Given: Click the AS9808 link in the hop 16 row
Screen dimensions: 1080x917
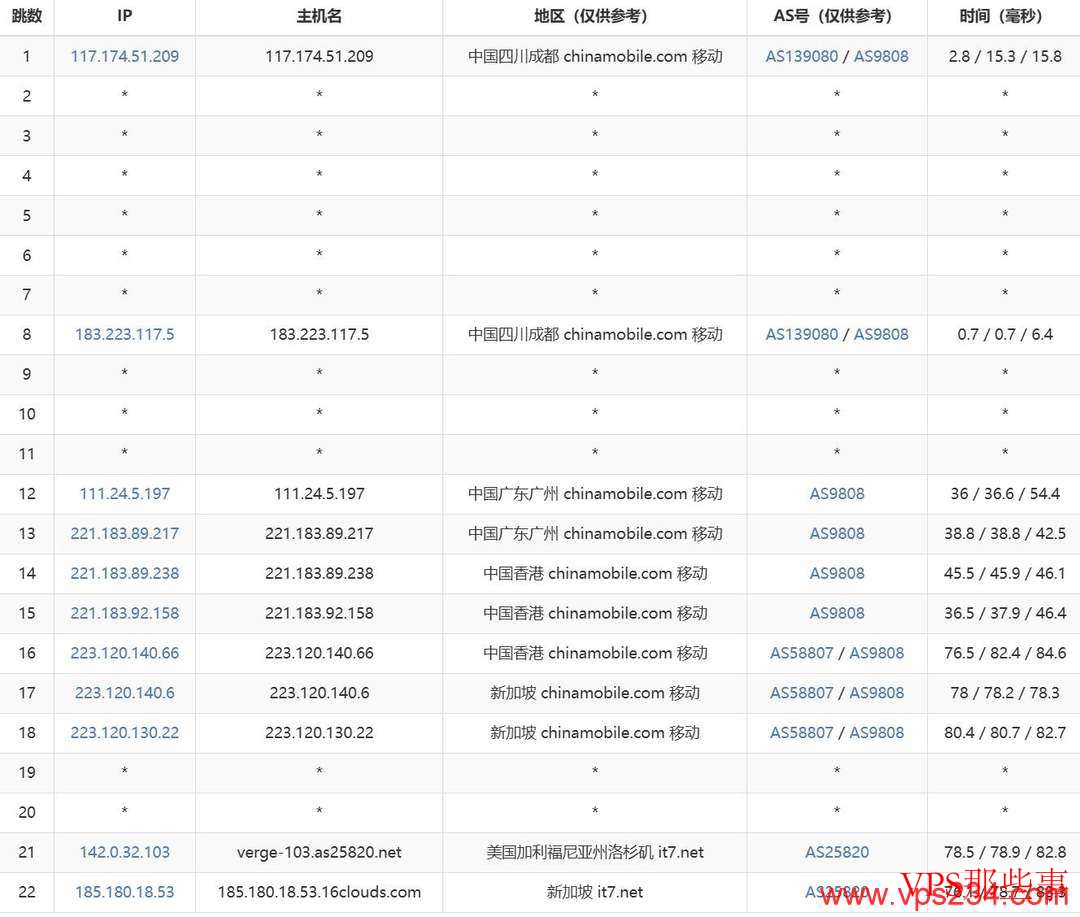Looking at the screenshot, I should coord(876,653).
